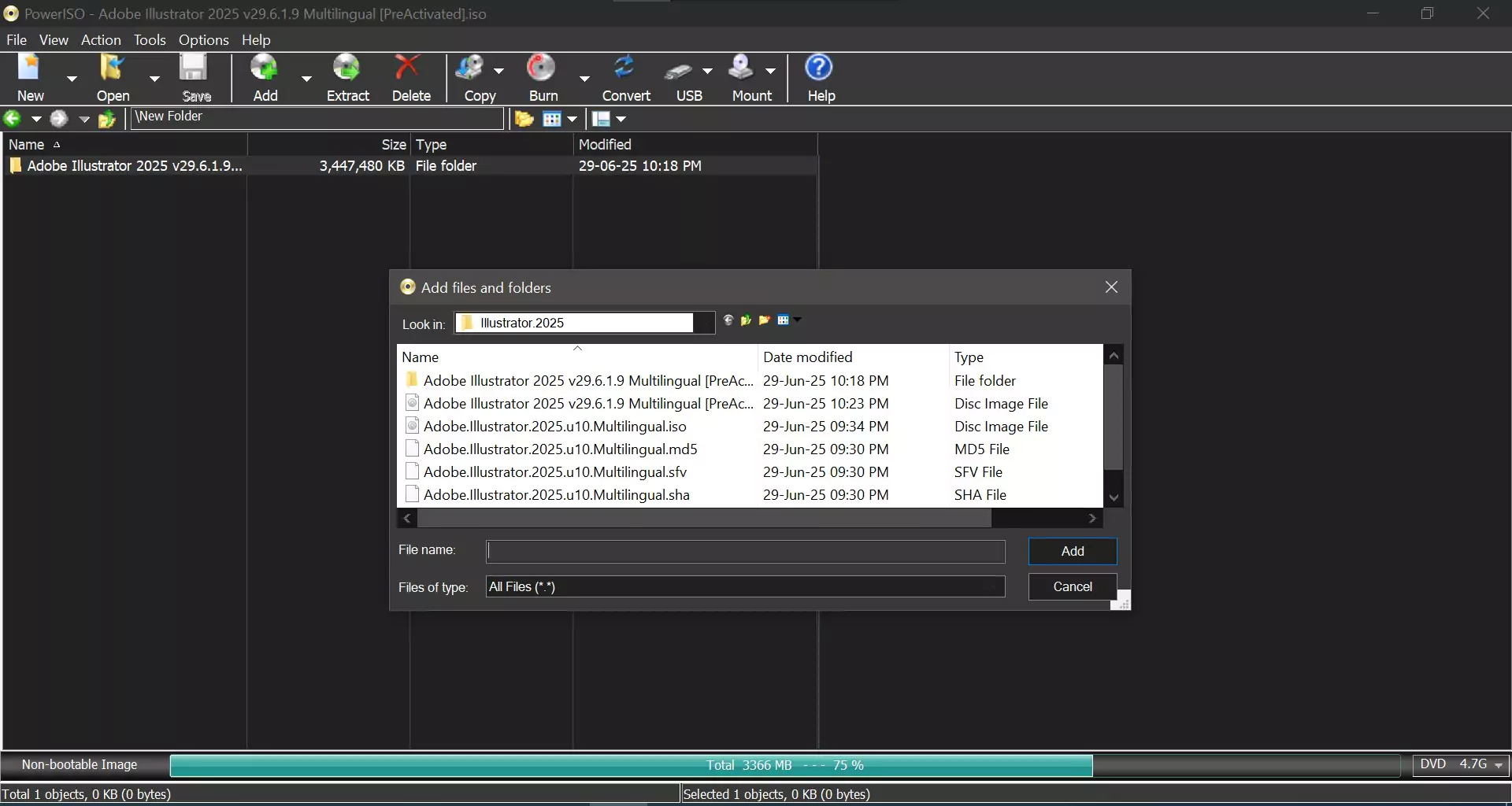Sort dialog list by Type column
1512x806 pixels.
tap(1025, 357)
